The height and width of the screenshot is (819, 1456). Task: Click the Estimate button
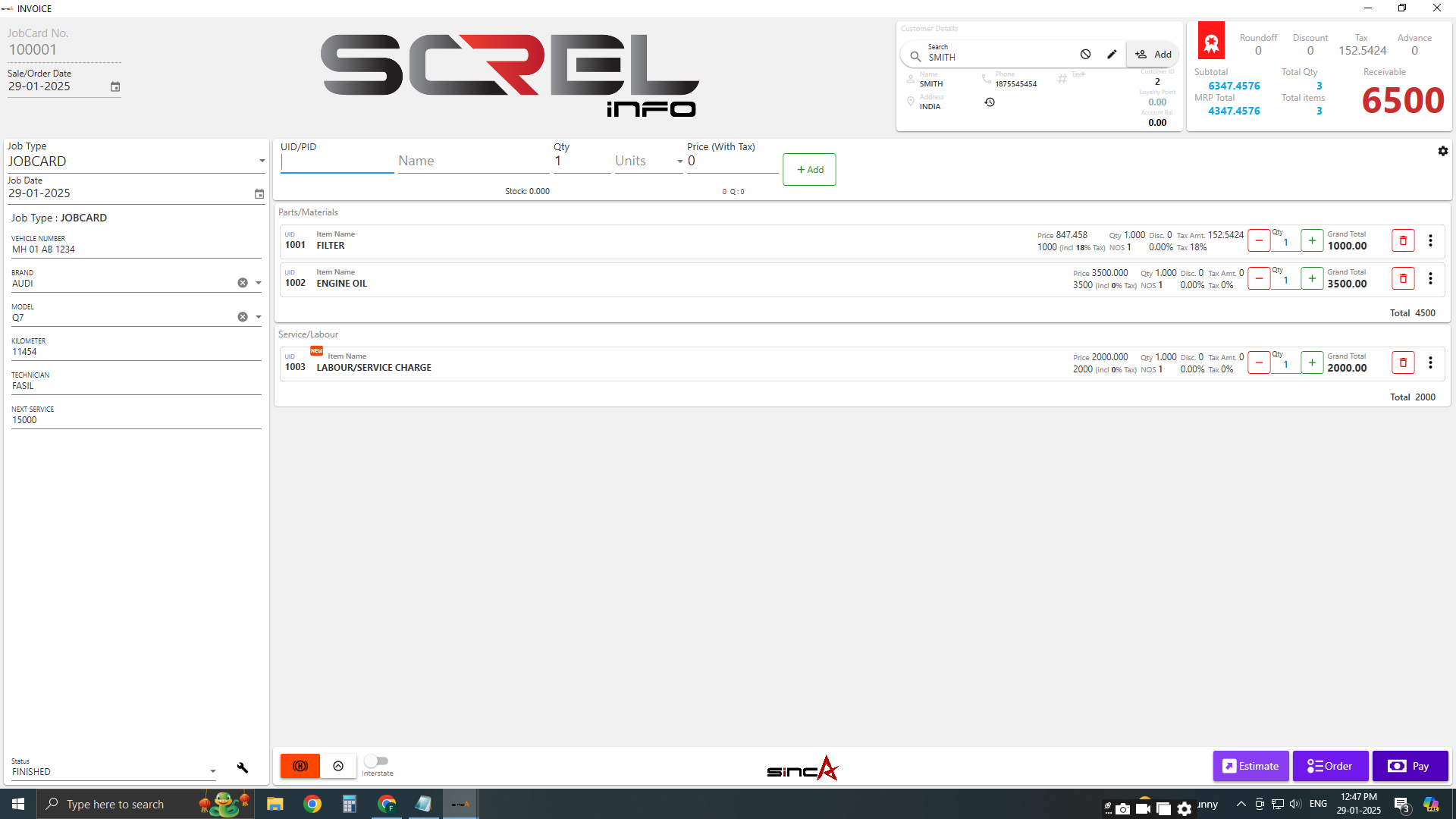1250,766
